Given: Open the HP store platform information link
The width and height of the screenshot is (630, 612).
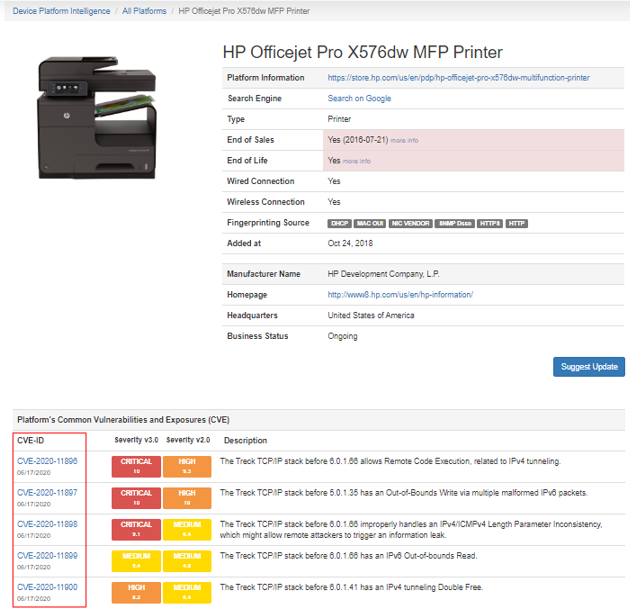Looking at the screenshot, I should tap(458, 77).
